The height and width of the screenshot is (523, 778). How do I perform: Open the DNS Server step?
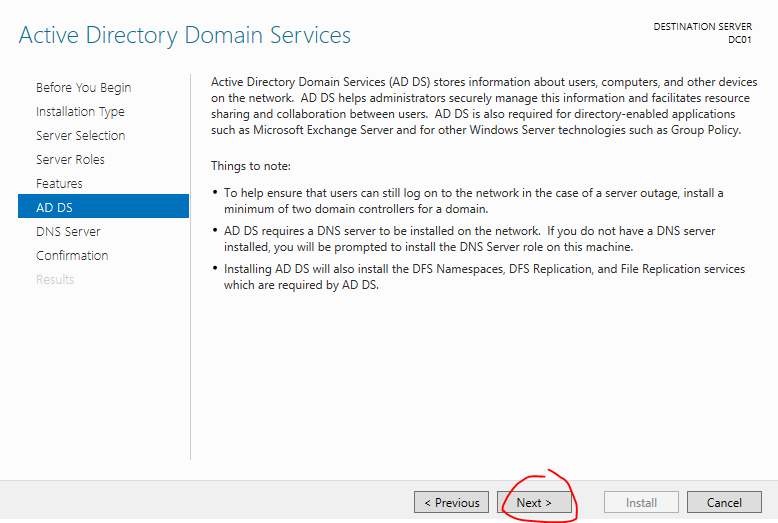(x=68, y=231)
